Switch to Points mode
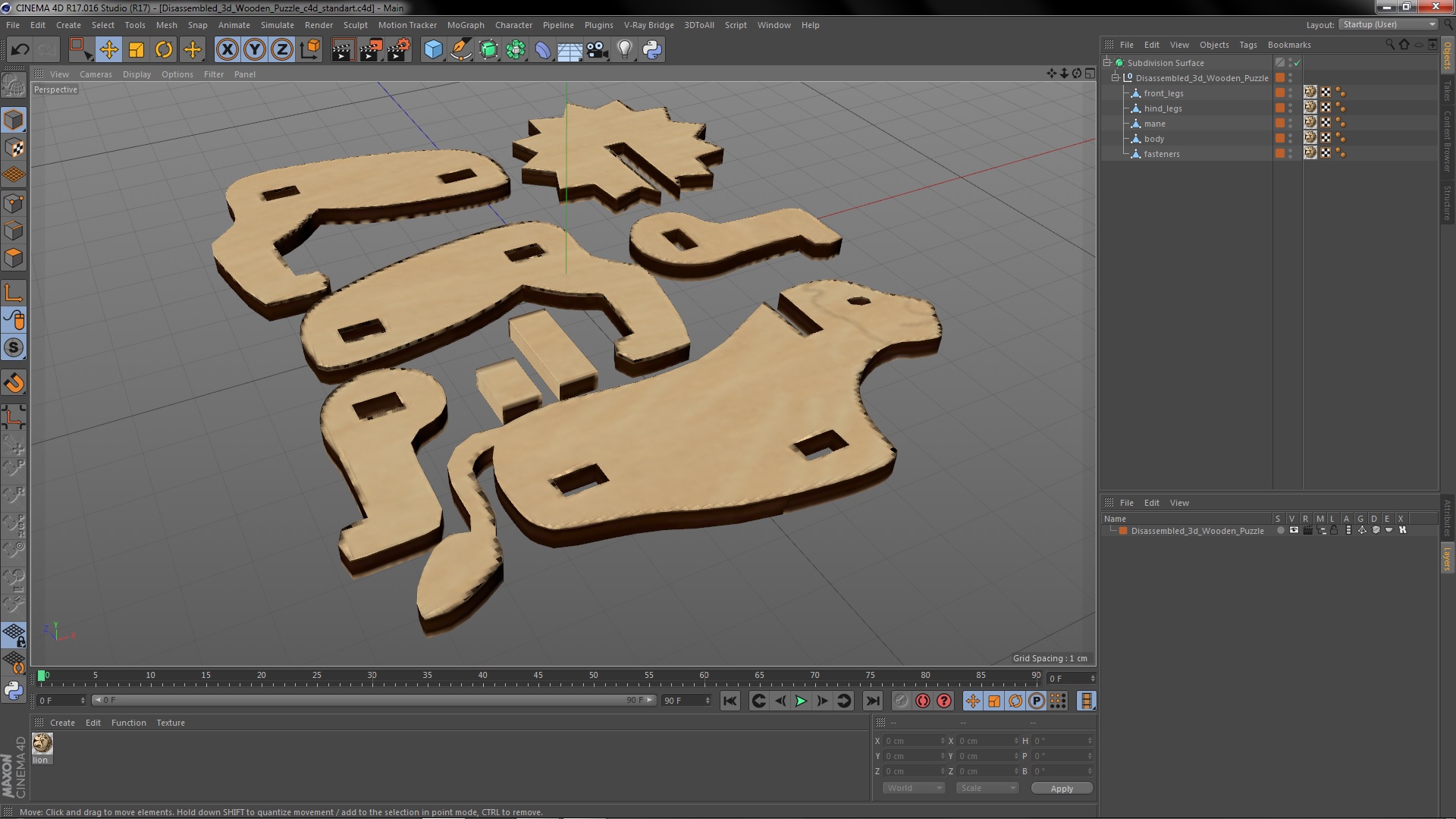The width and height of the screenshot is (1456, 819). [x=14, y=203]
